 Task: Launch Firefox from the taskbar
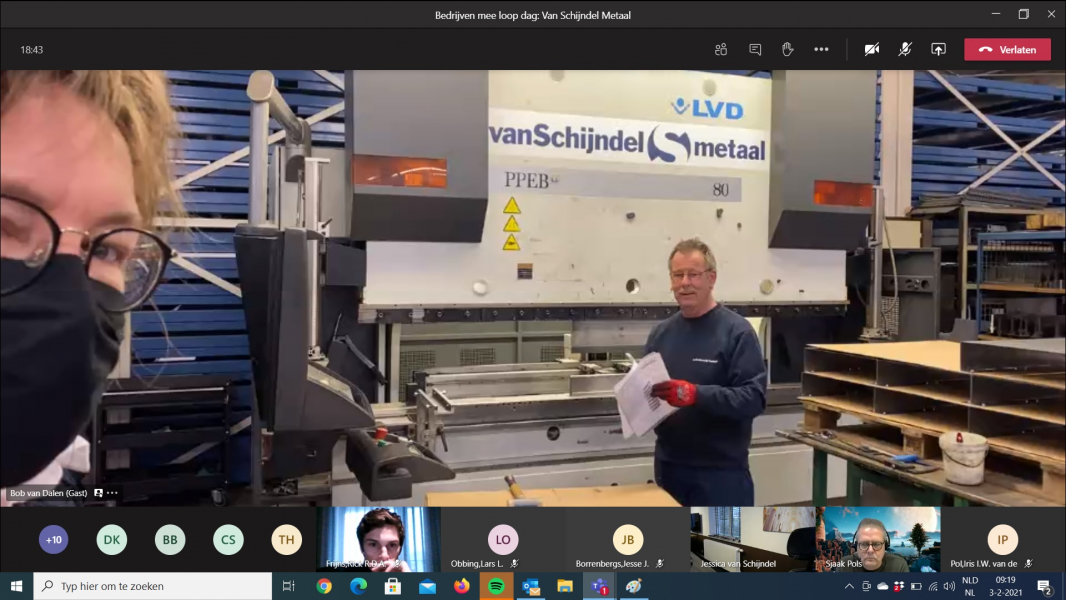point(462,586)
